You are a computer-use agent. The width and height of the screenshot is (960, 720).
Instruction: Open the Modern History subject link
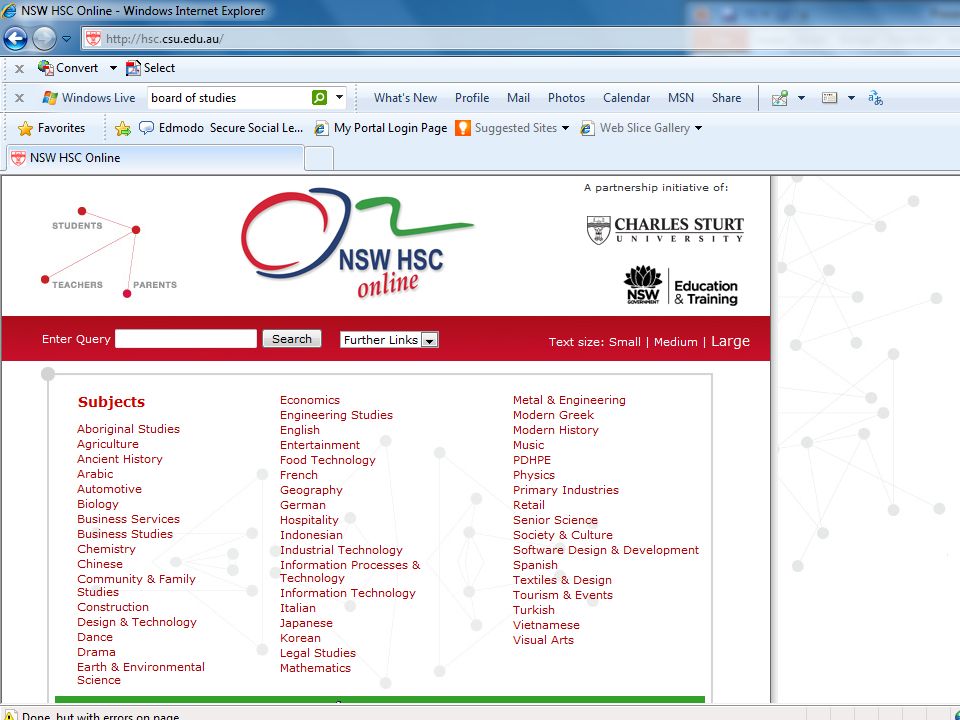[556, 430]
